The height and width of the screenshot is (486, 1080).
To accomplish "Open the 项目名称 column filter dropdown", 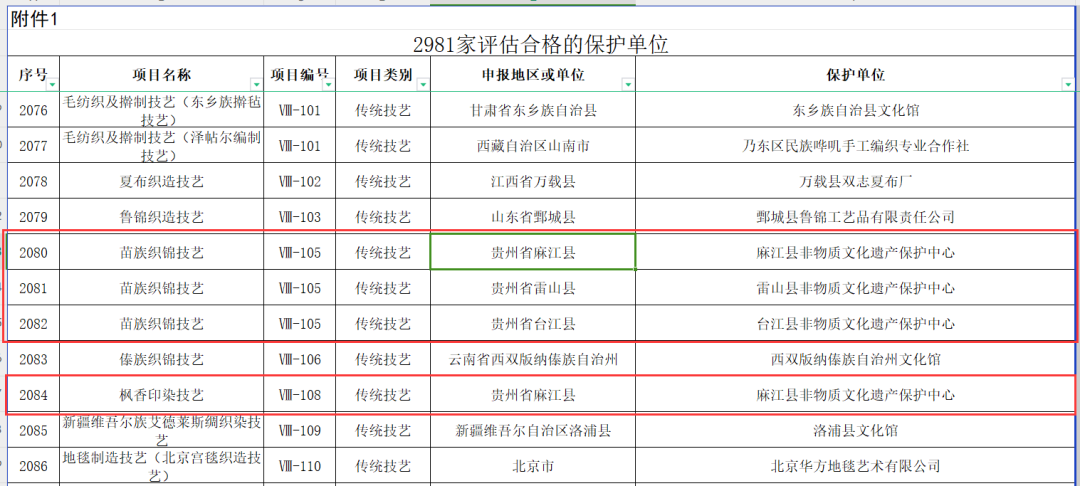I will (256, 84).
